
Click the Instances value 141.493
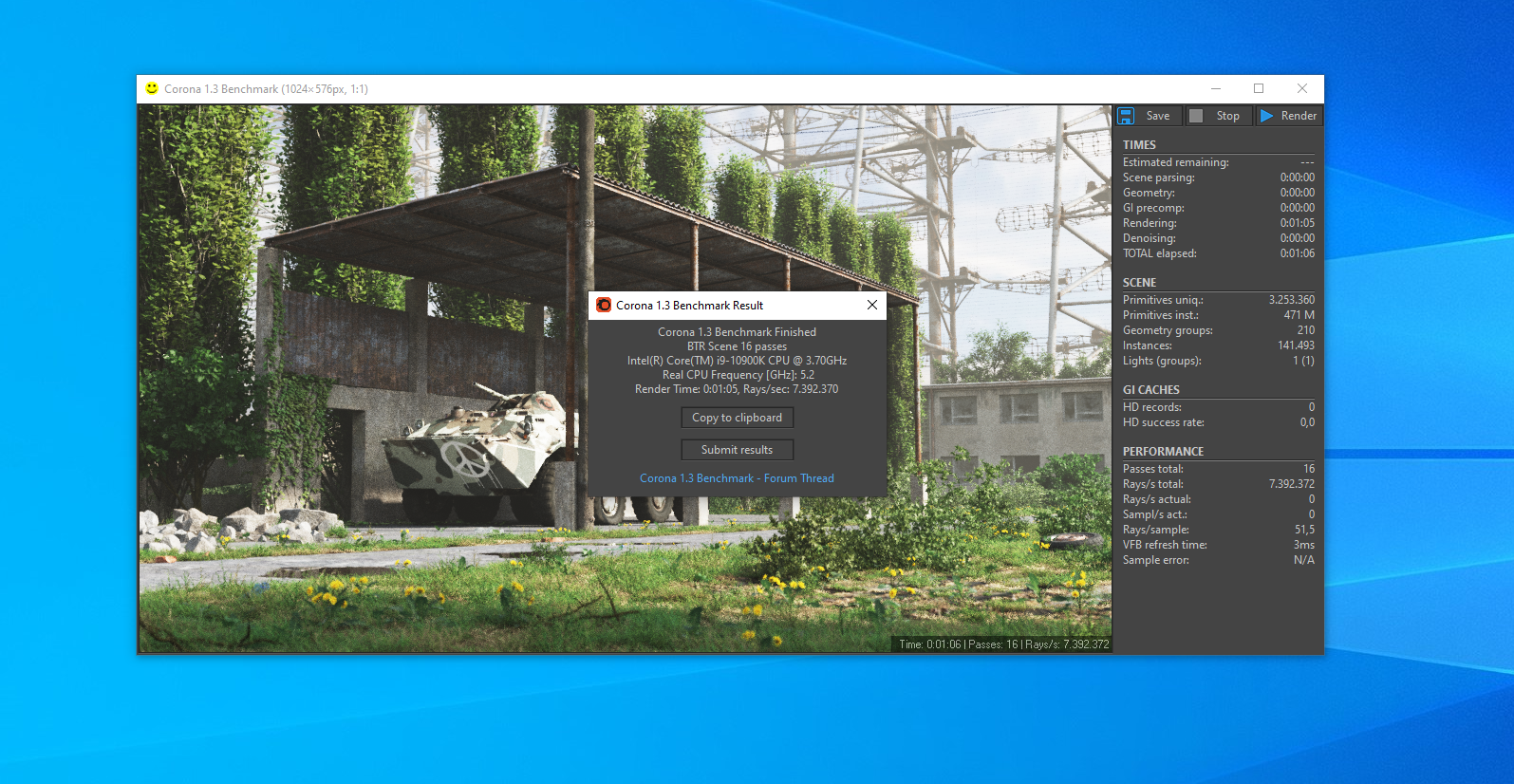tap(1296, 345)
